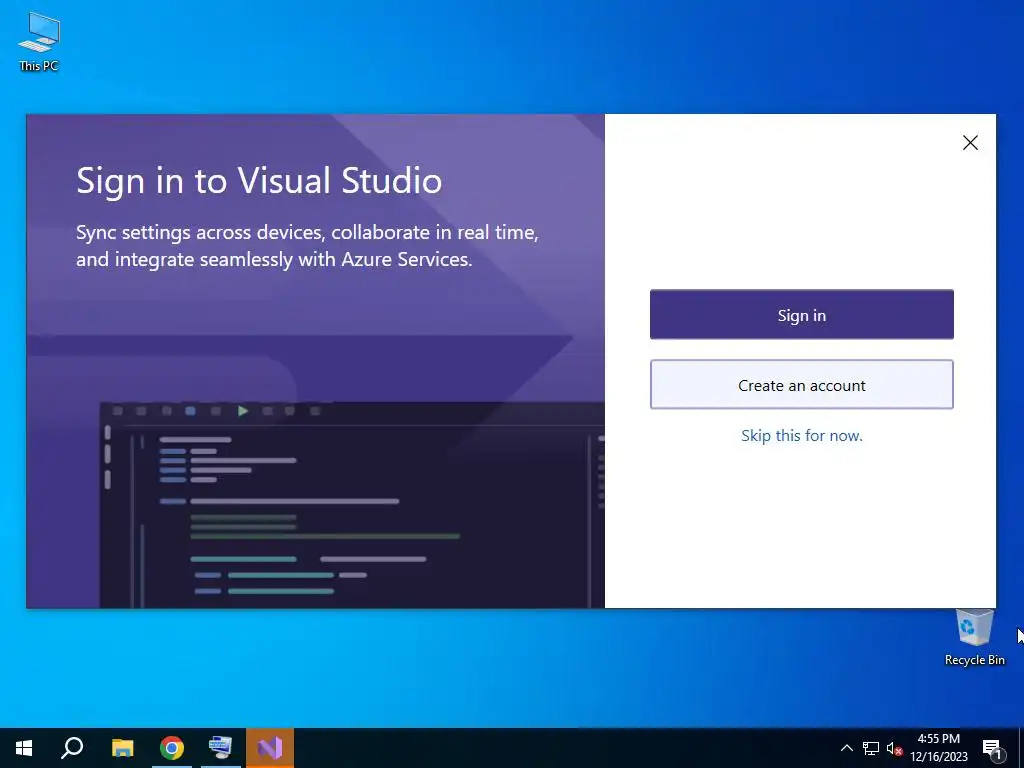
Task: Open the clock showing 4:55 PM
Action: (x=938, y=748)
